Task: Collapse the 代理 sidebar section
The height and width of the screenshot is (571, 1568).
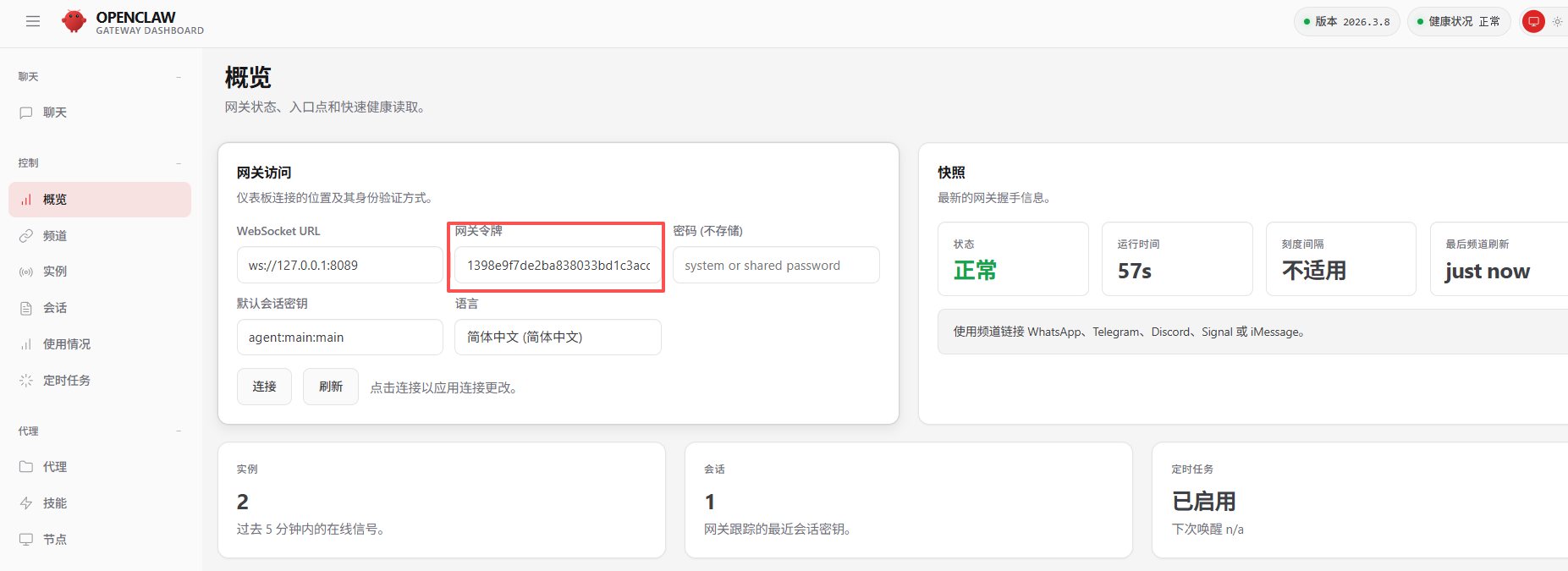Action: [179, 431]
